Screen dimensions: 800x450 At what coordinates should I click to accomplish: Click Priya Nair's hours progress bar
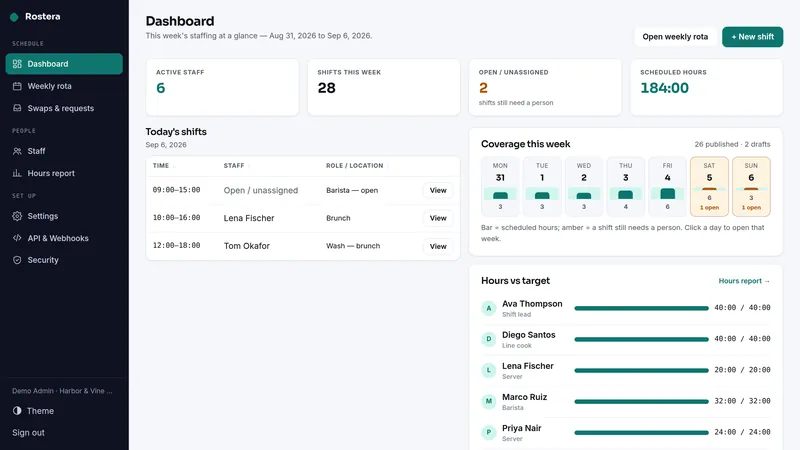coord(641,433)
